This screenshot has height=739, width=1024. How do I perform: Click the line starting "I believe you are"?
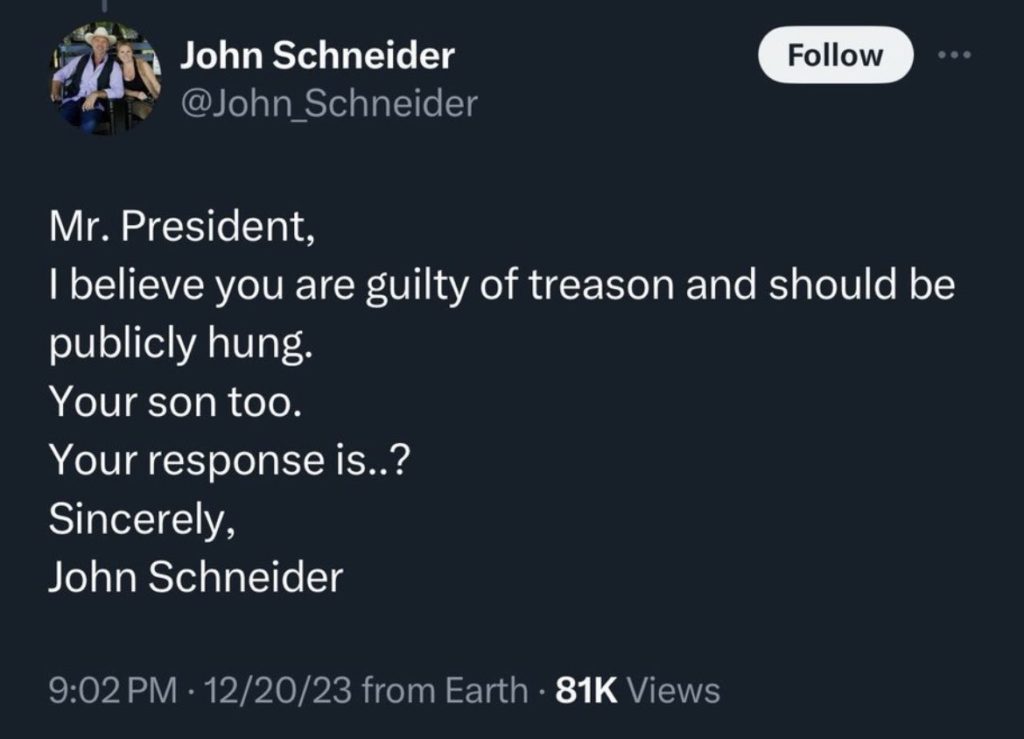pyautogui.click(x=500, y=286)
